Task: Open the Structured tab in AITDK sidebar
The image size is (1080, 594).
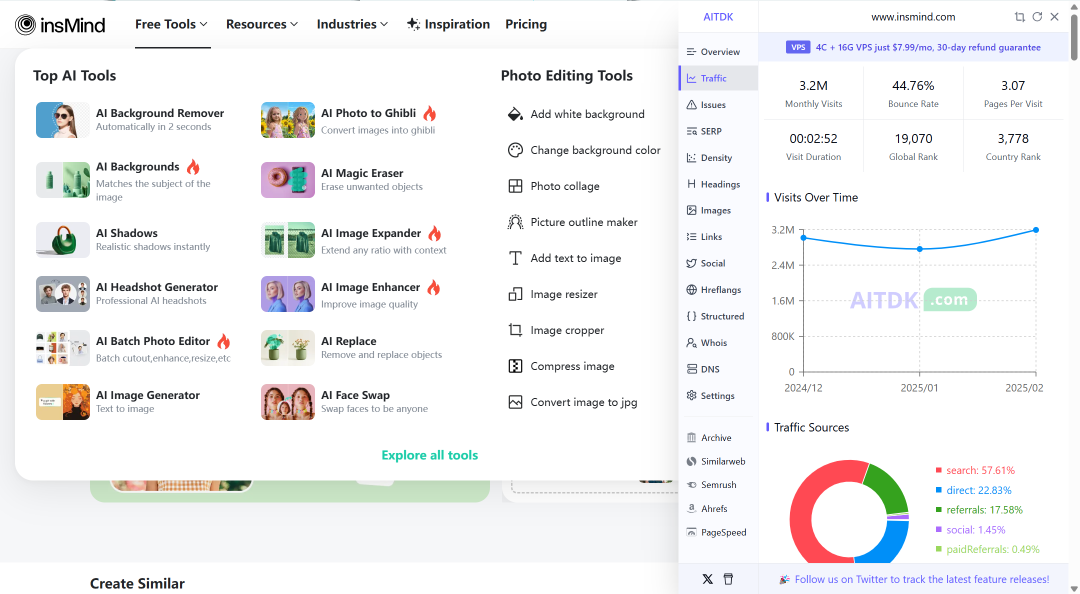Action: pyautogui.click(x=718, y=316)
